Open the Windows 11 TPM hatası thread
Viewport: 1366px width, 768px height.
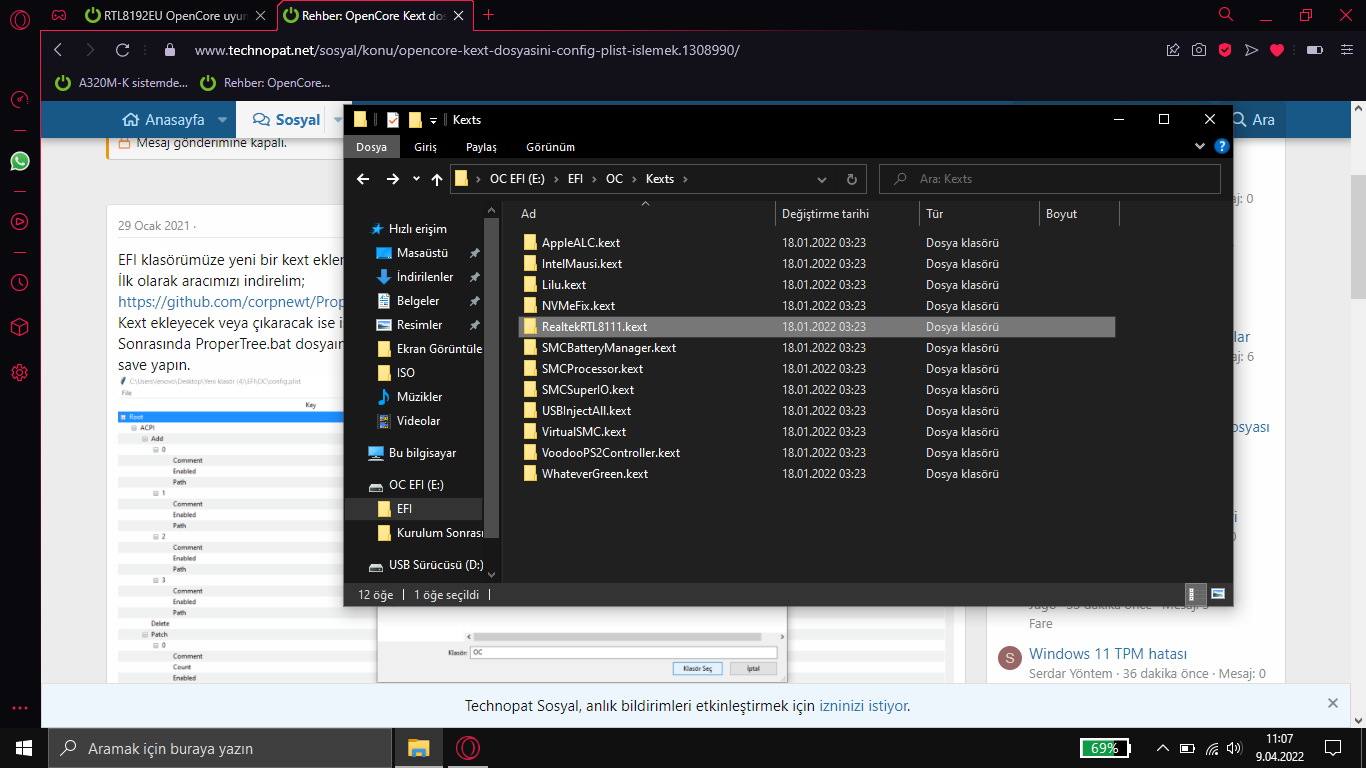(1108, 654)
